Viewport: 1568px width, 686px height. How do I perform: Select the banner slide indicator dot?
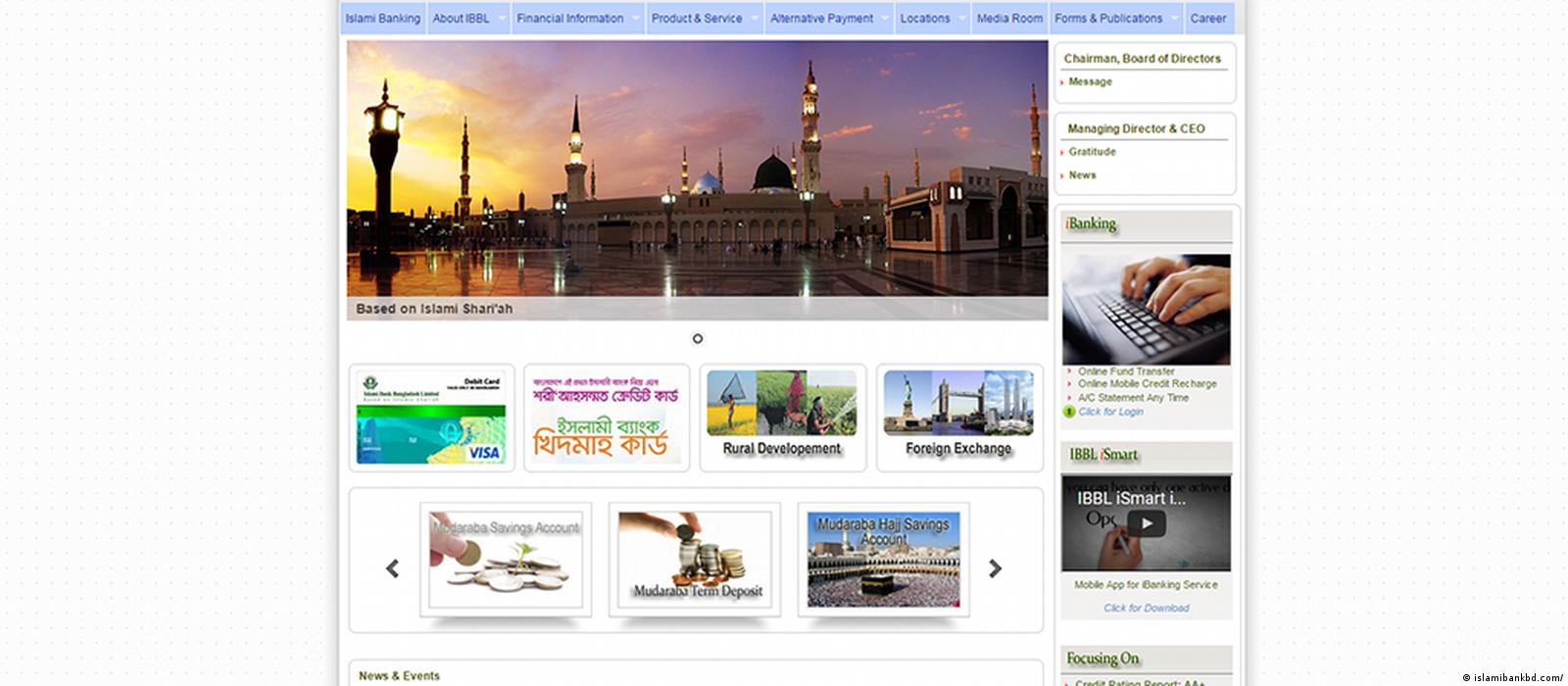click(698, 338)
